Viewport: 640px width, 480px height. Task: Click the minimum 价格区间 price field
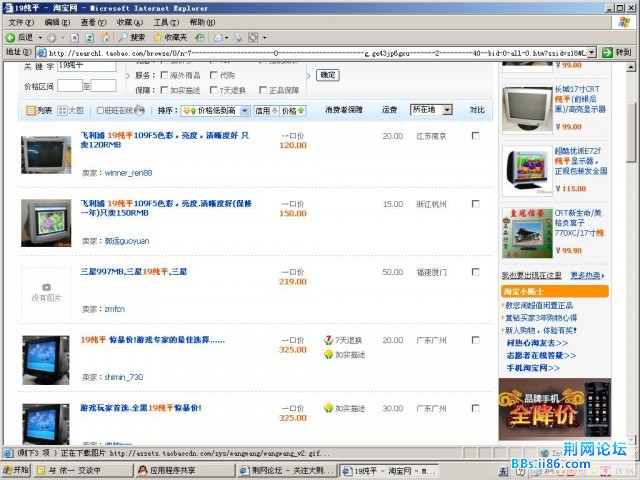coord(70,86)
